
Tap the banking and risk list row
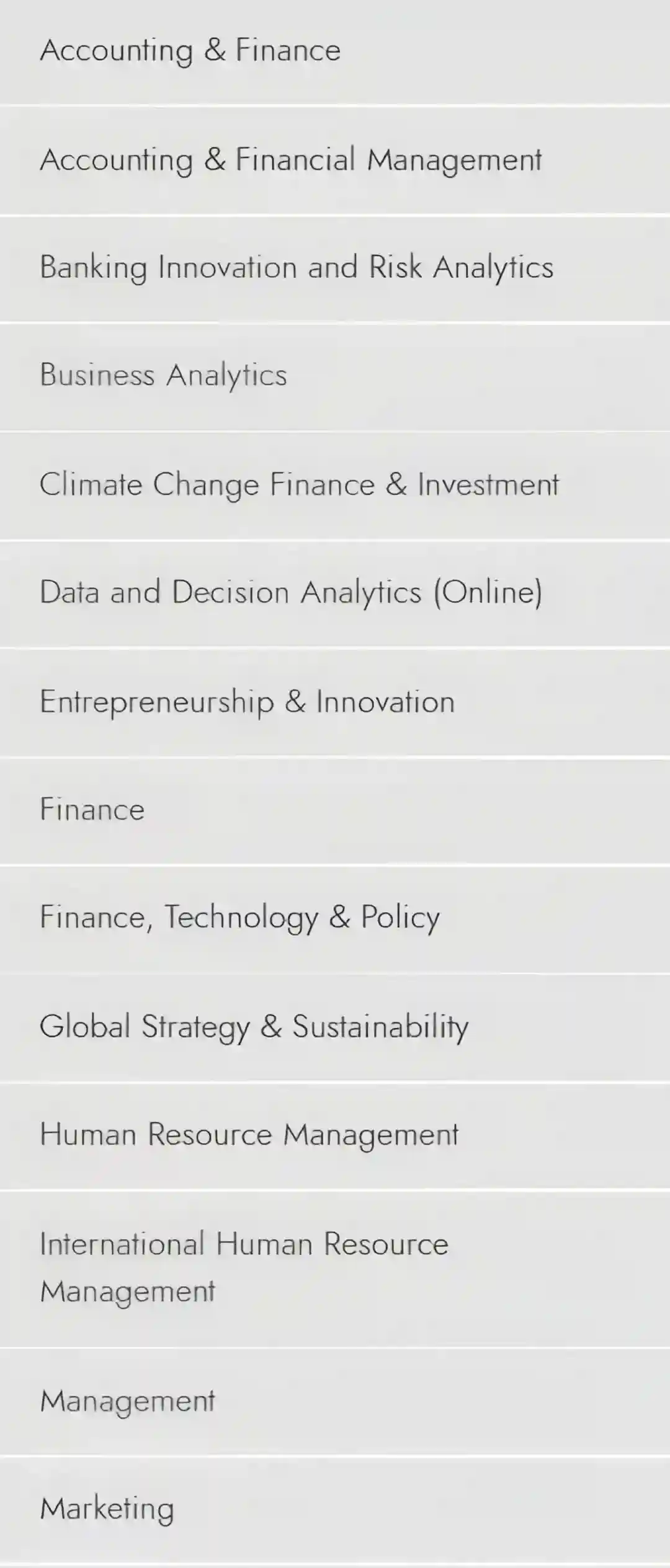(x=297, y=268)
